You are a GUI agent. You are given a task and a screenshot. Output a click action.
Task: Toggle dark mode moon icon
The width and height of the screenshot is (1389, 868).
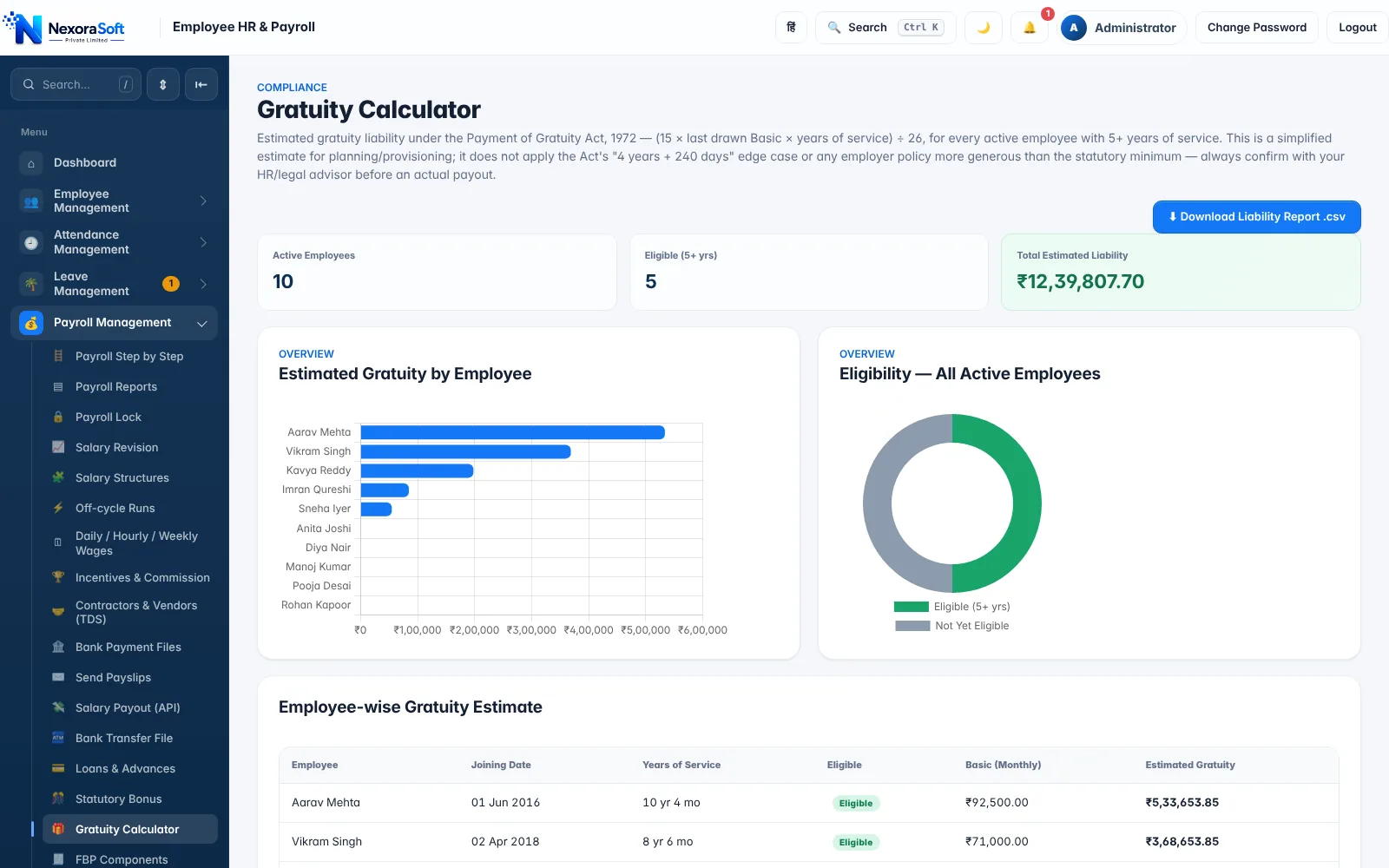[984, 28]
